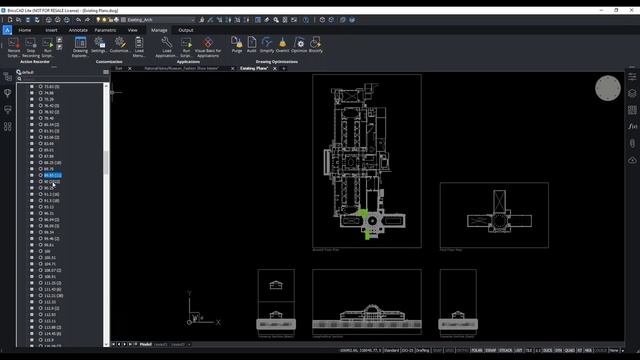Toggle SNAP in status bar
The image size is (640, 360).
click(x=437, y=350)
